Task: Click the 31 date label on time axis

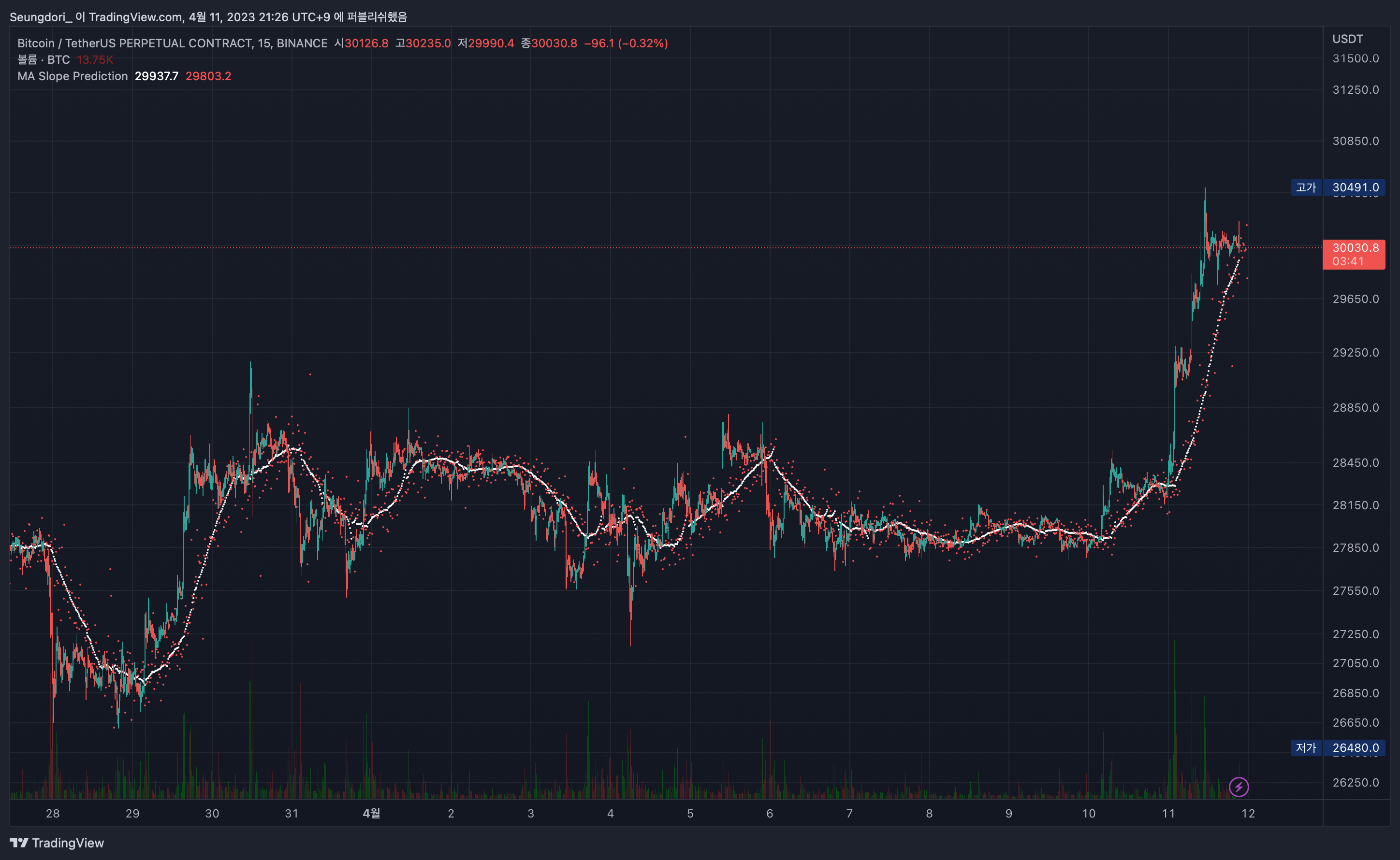Action: (292, 813)
